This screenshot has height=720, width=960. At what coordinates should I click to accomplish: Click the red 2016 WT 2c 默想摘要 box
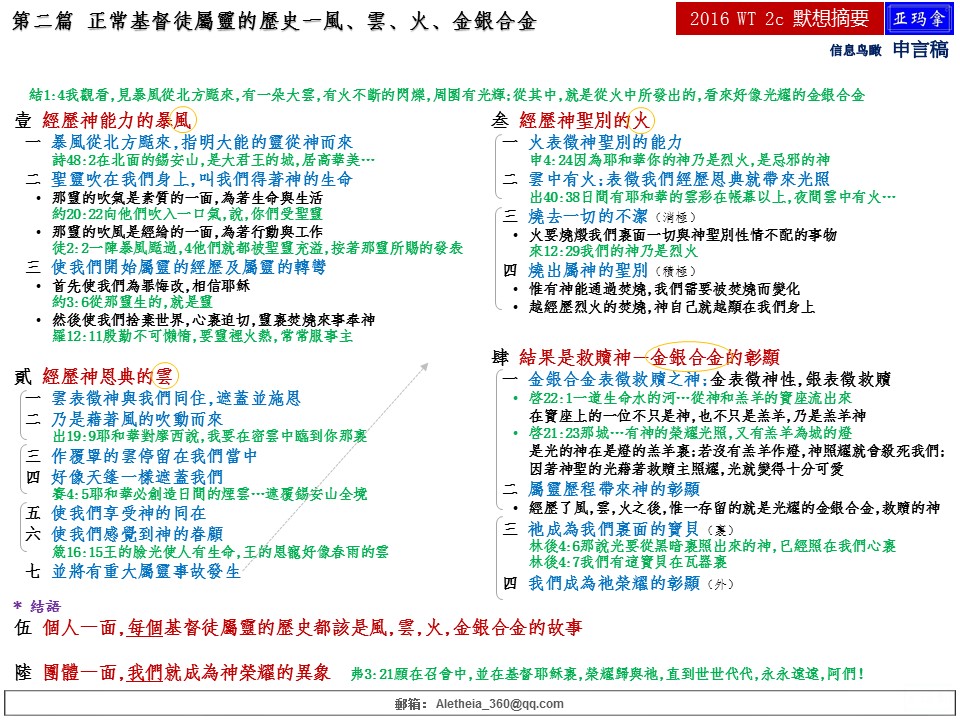pos(778,19)
